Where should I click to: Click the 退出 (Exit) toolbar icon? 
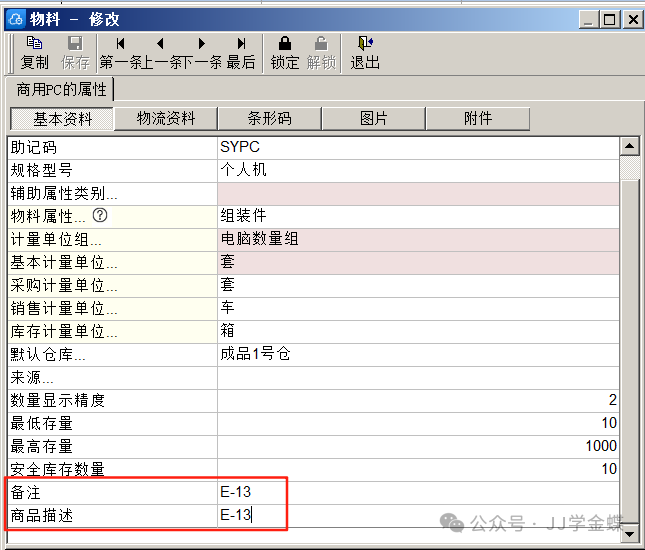pyautogui.click(x=365, y=52)
